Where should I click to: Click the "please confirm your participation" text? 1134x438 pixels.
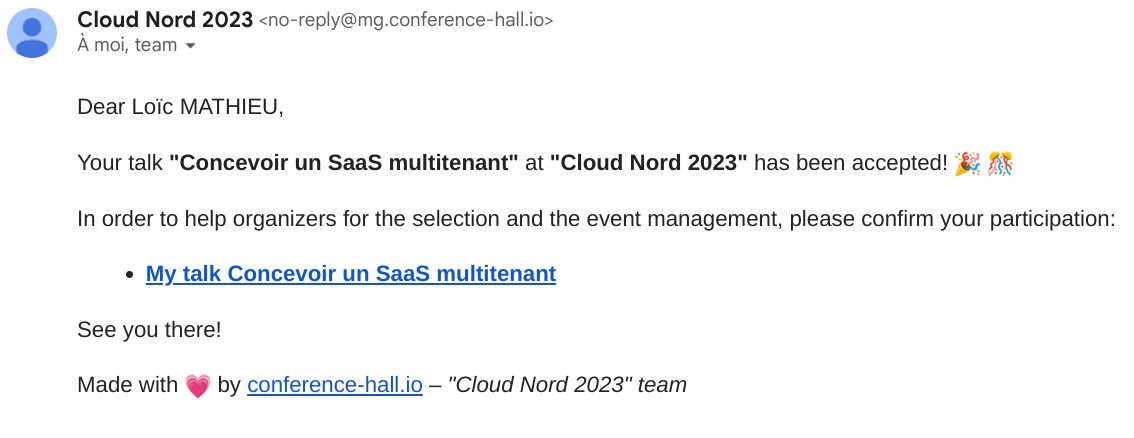pos(950,218)
